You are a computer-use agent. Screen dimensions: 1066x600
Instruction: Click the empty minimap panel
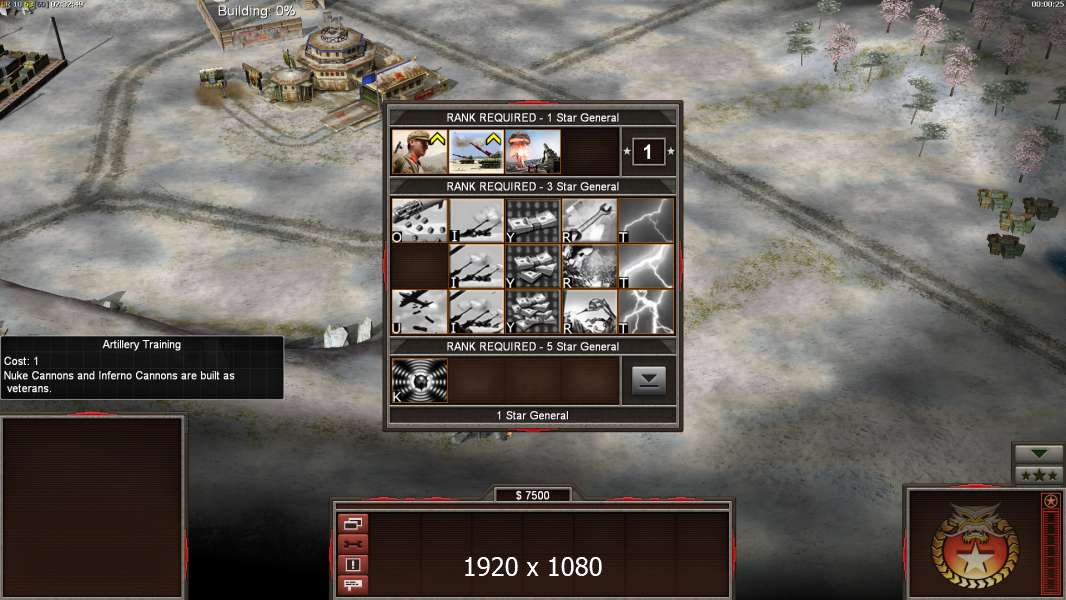[x=92, y=507]
